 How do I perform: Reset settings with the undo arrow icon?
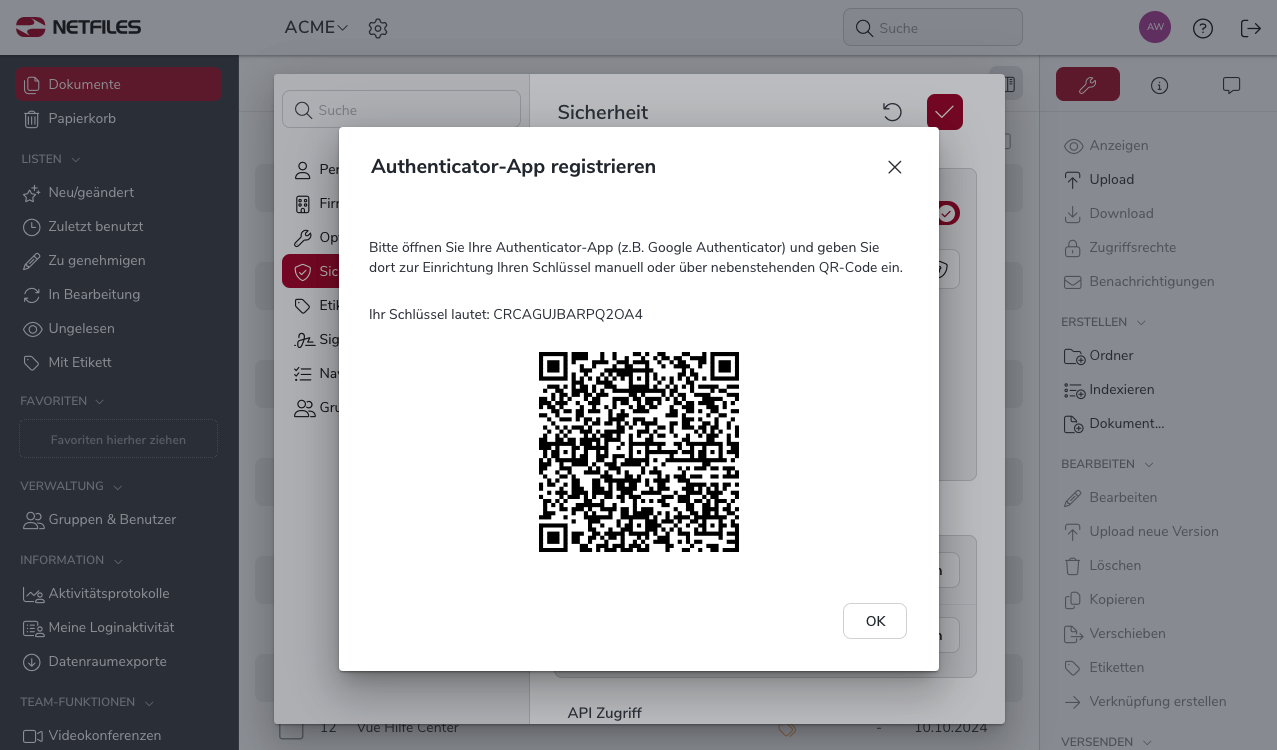tap(892, 112)
